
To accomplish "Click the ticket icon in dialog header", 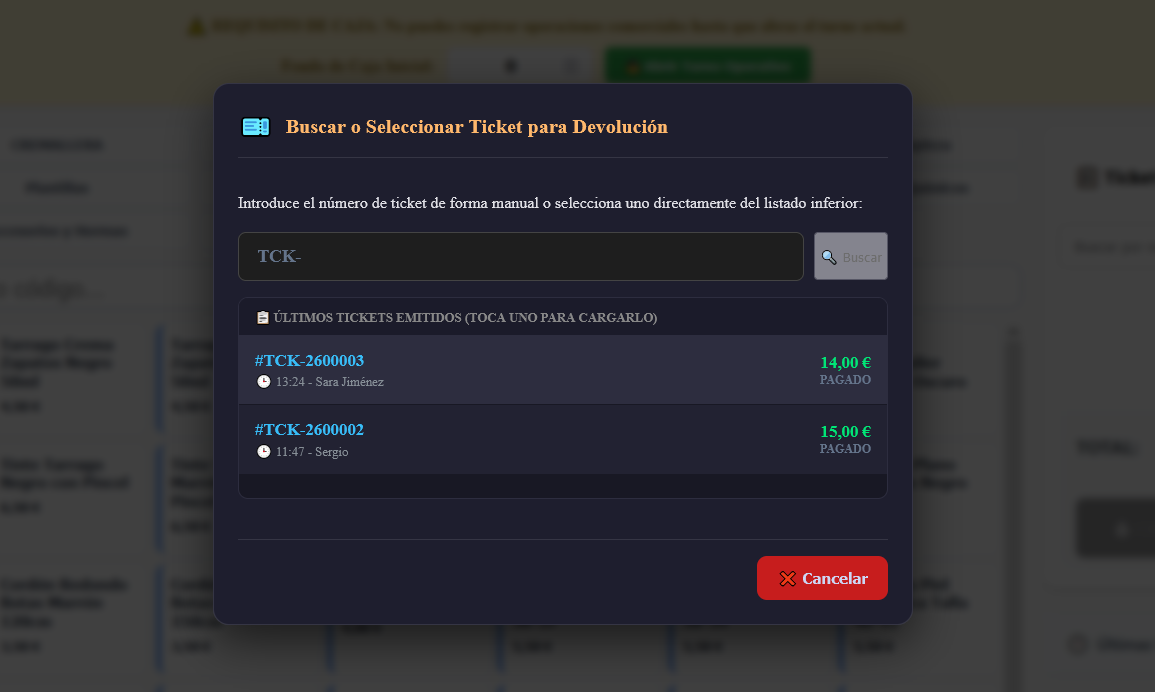I will pos(256,127).
